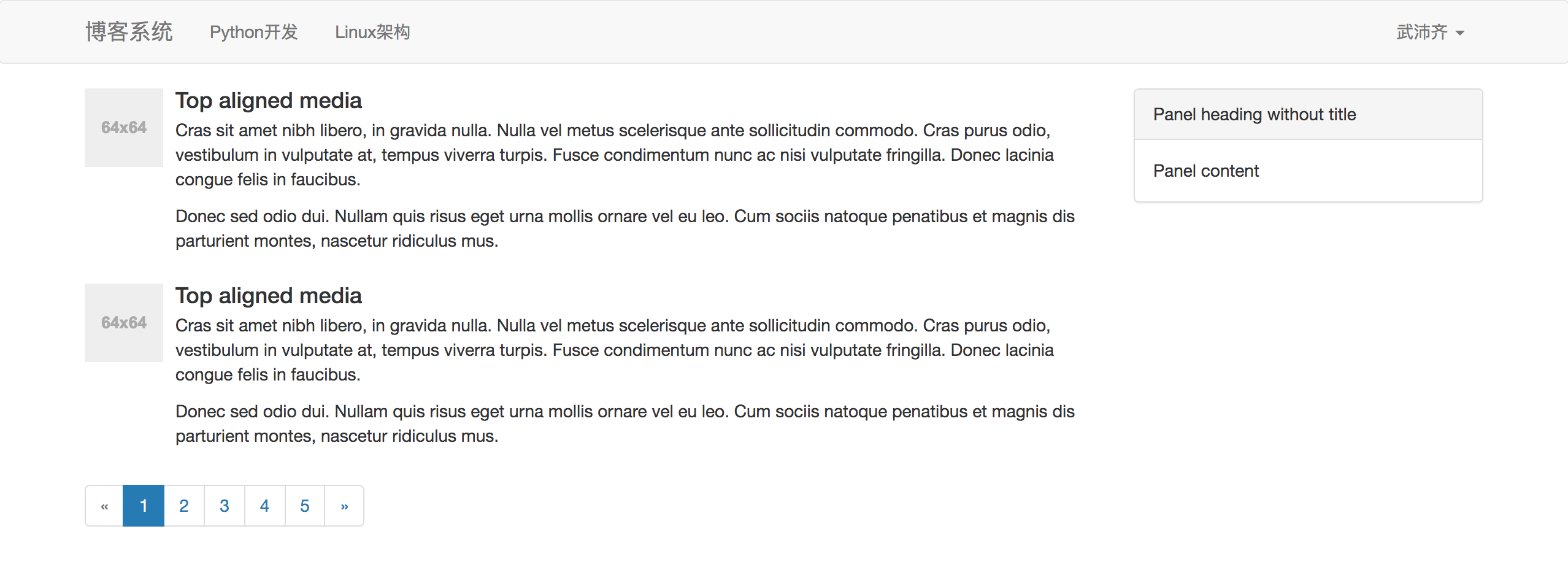This screenshot has width=1568, height=572.
Task: Go to next page with » arrow
Action: pos(344,506)
